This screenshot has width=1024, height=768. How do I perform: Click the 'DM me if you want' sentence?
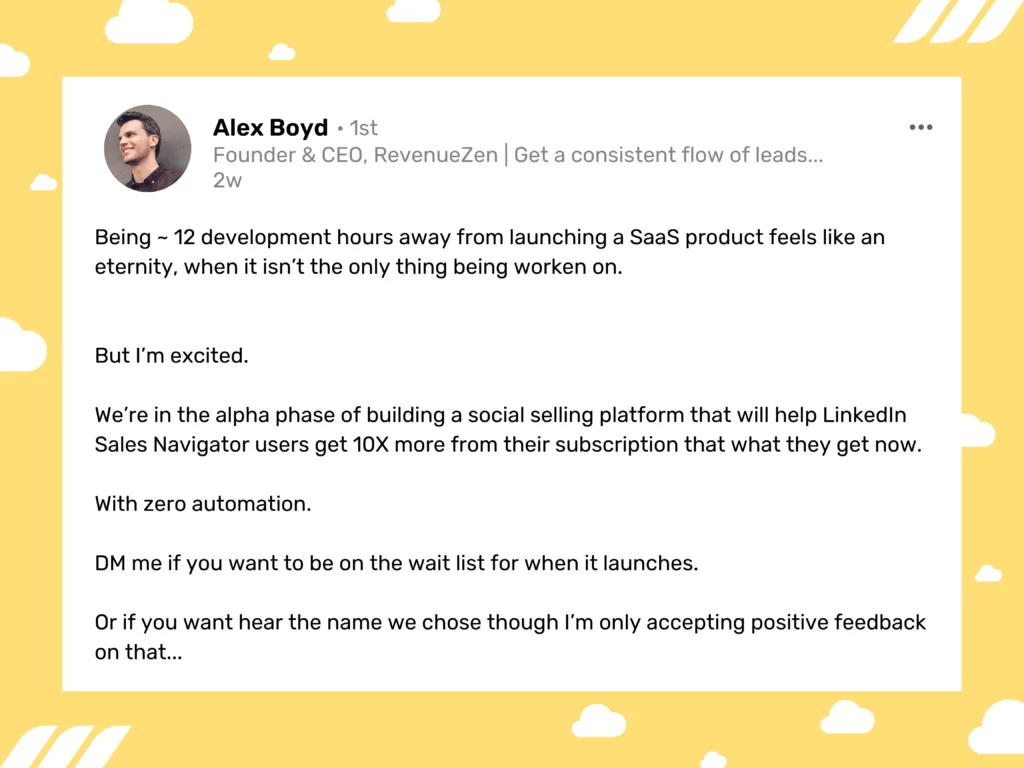tap(396, 563)
